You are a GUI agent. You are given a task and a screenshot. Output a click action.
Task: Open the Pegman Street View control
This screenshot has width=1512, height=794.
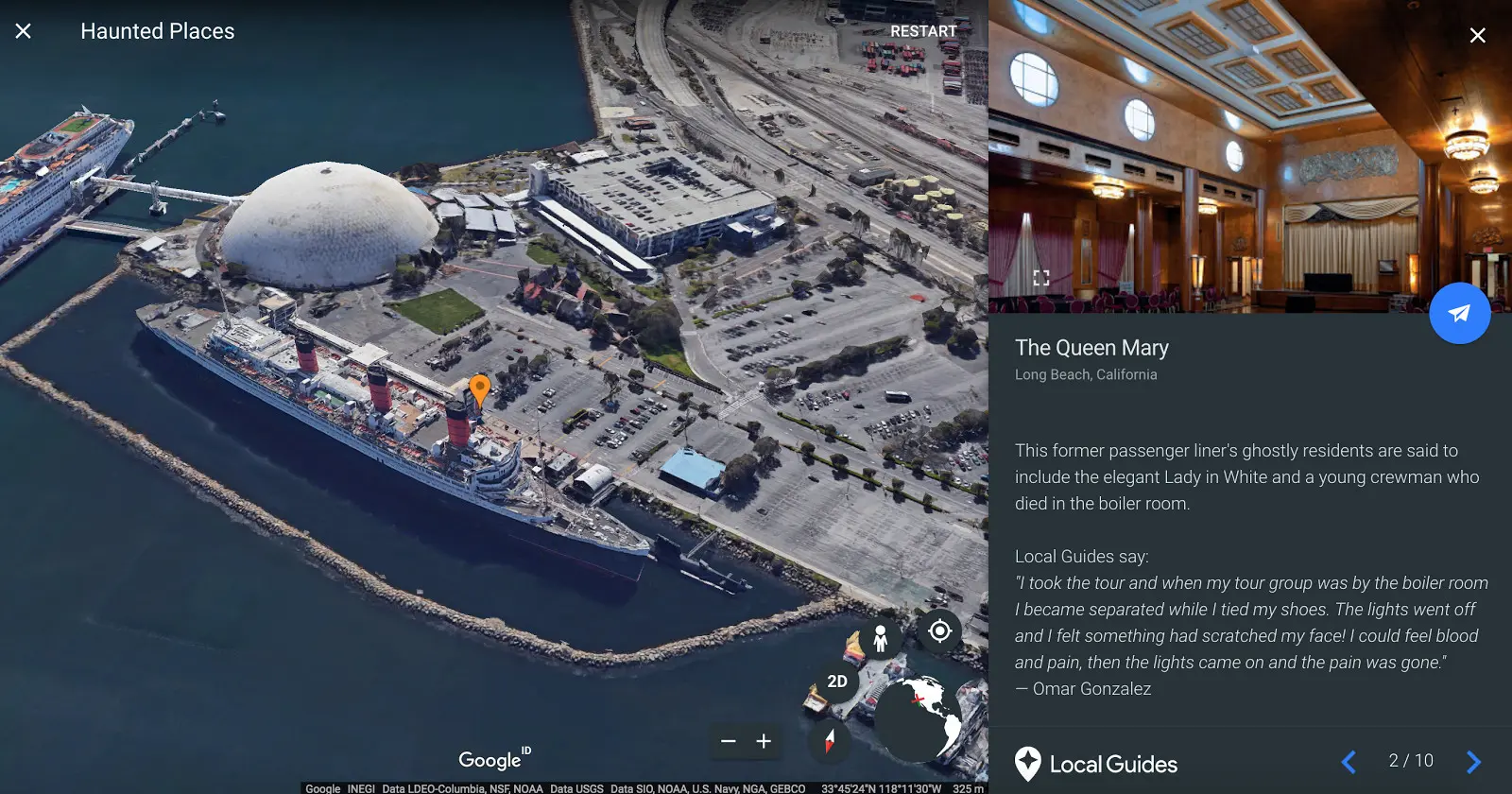click(x=881, y=638)
